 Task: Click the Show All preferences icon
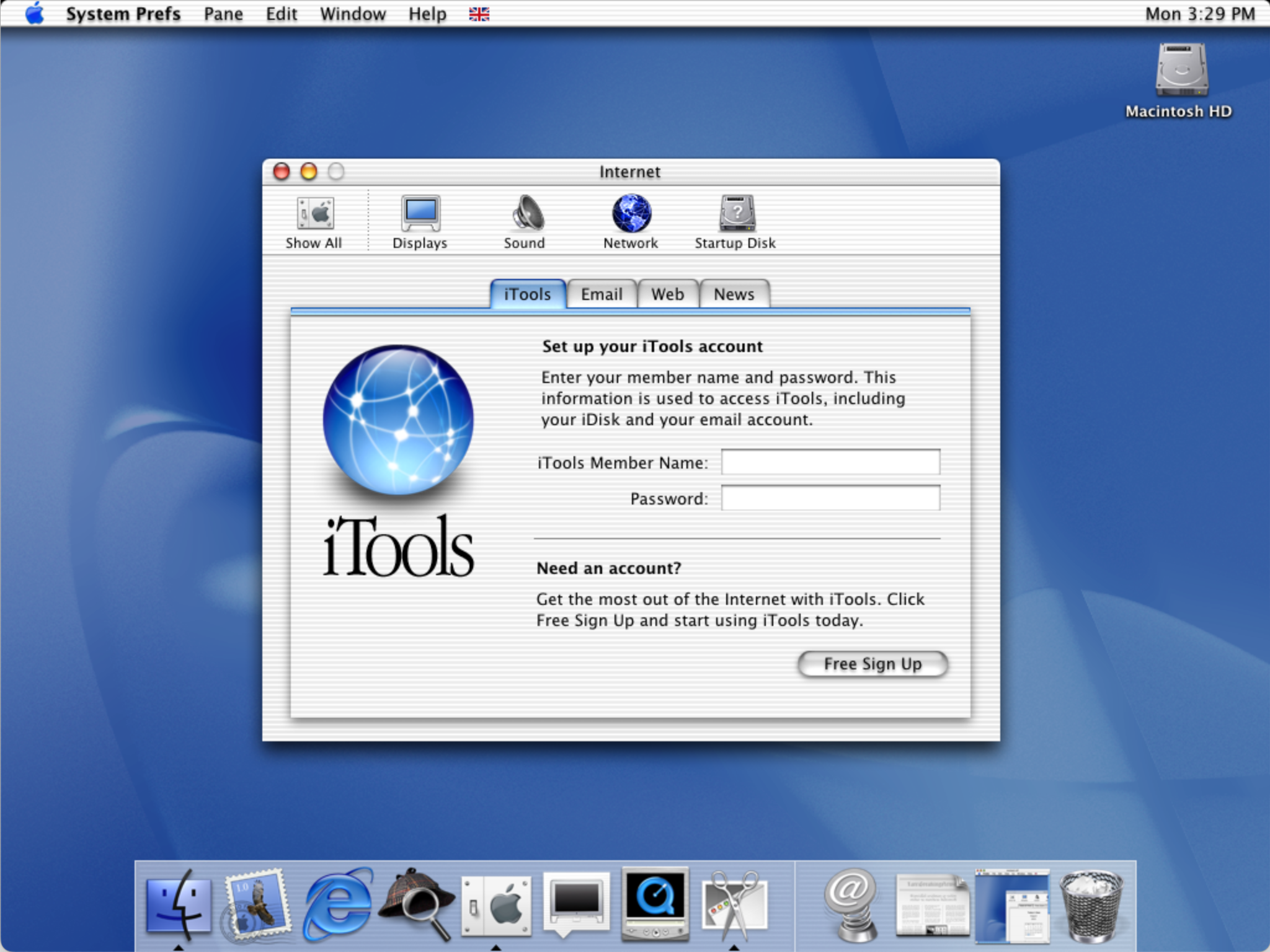pyautogui.click(x=314, y=223)
